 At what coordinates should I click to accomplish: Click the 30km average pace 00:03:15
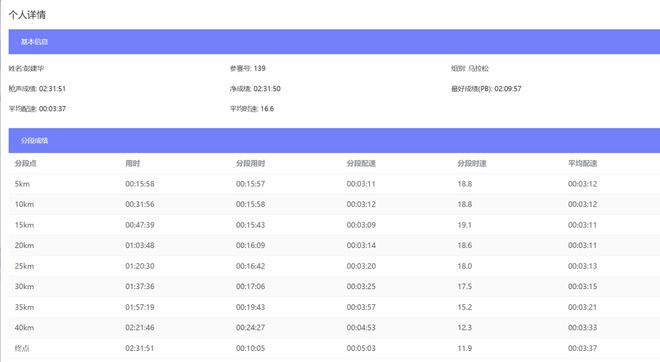pyautogui.click(x=583, y=286)
